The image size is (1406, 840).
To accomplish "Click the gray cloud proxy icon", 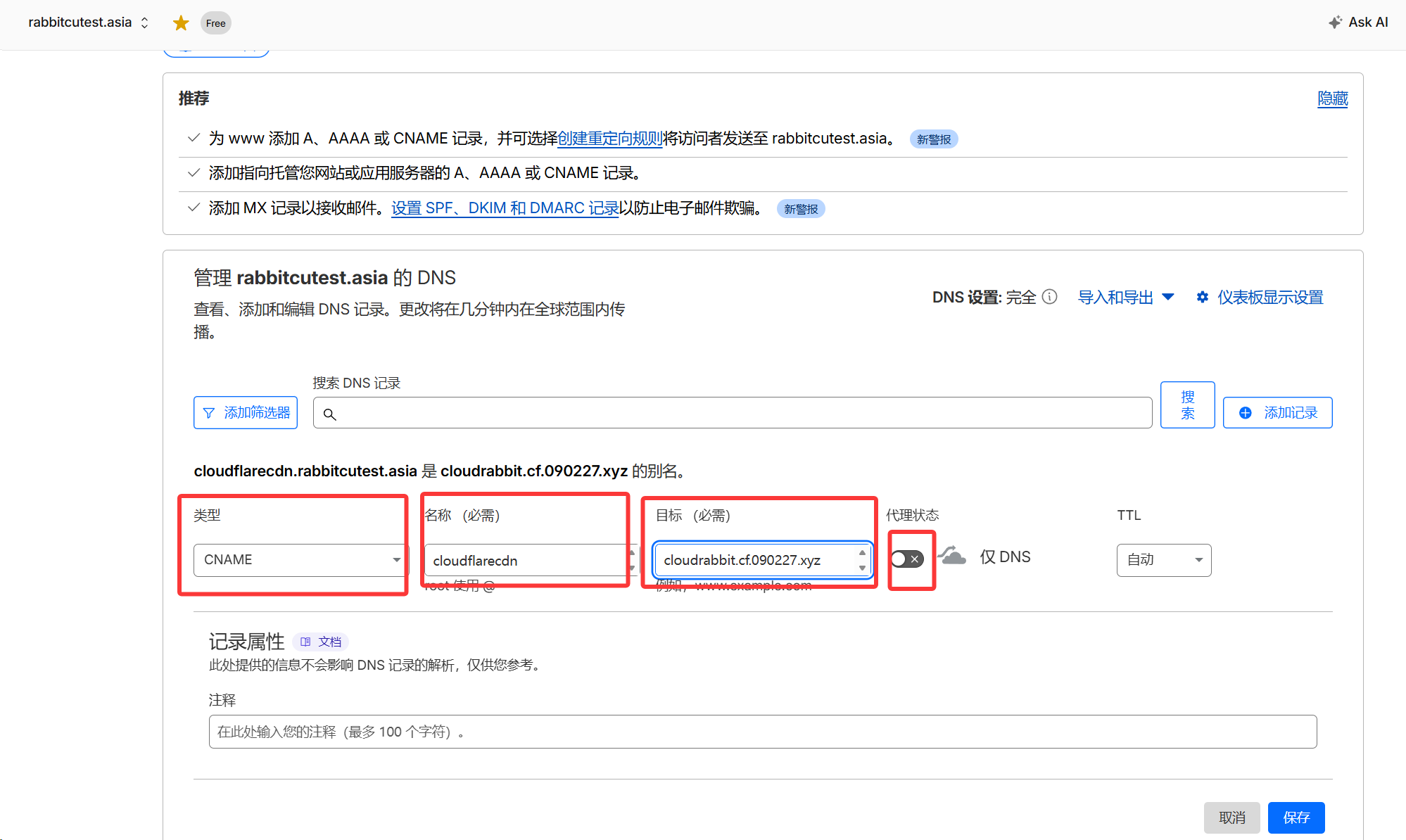I will 952,556.
